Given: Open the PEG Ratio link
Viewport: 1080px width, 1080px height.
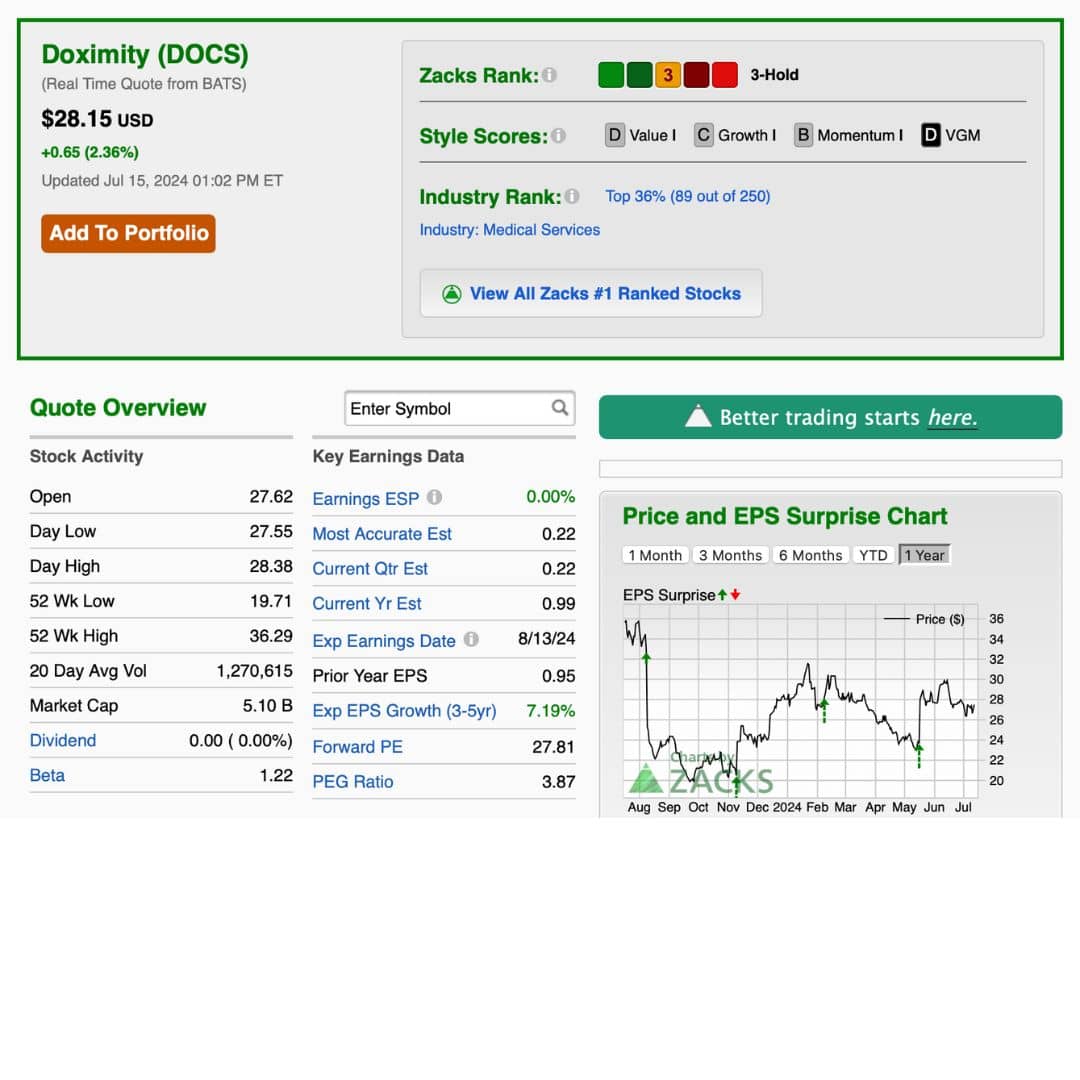Looking at the screenshot, I should click(x=353, y=782).
